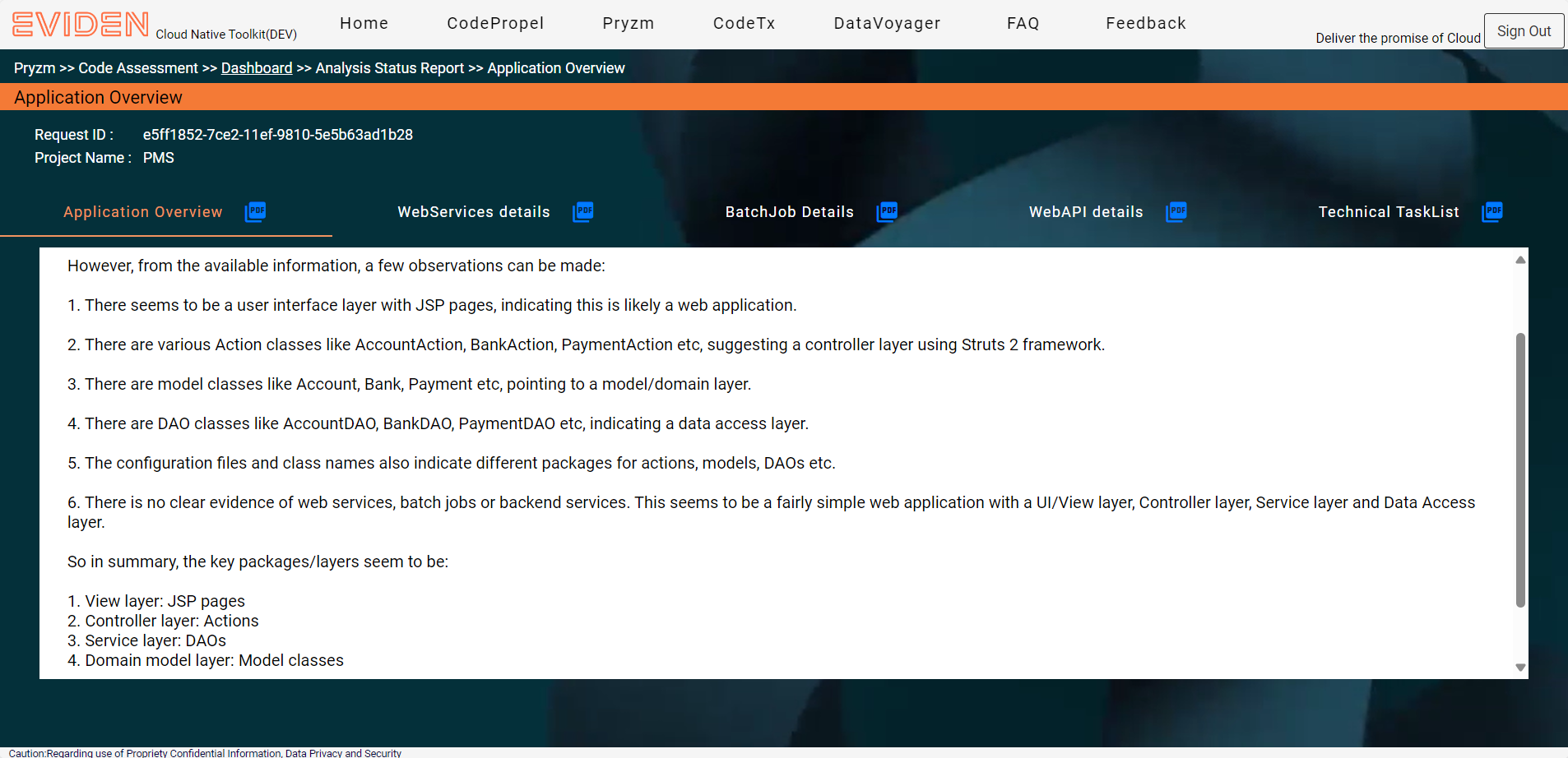The height and width of the screenshot is (758, 1568).
Task: Click the Project Name value PMS
Action: click(159, 158)
